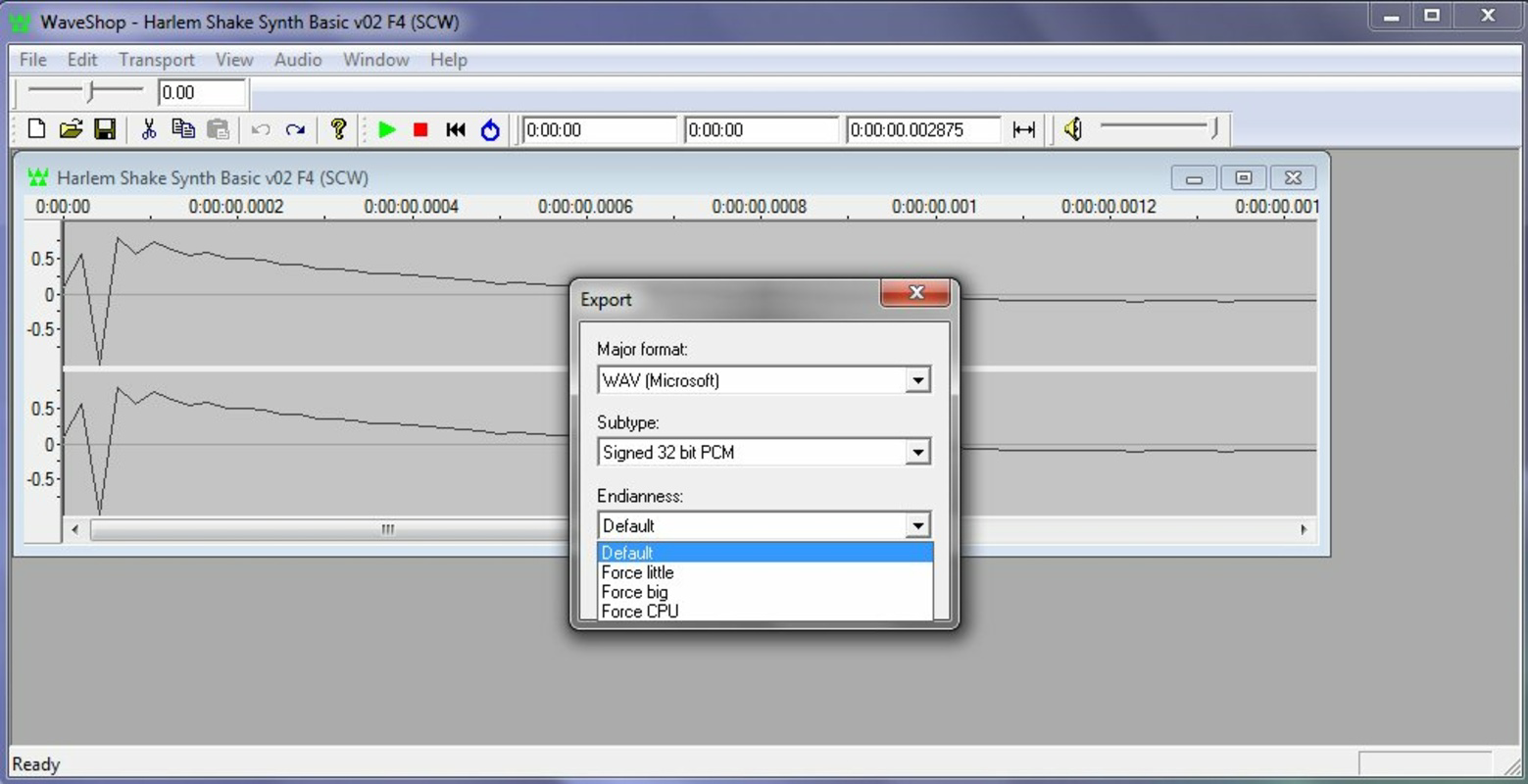Mute audio with the speaker icon
The height and width of the screenshot is (784, 1528).
(1073, 129)
